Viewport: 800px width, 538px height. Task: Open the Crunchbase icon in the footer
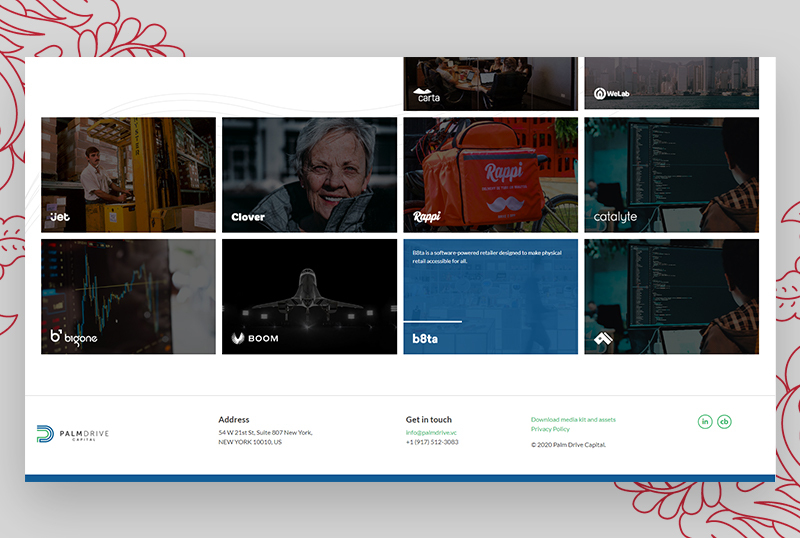coord(724,421)
